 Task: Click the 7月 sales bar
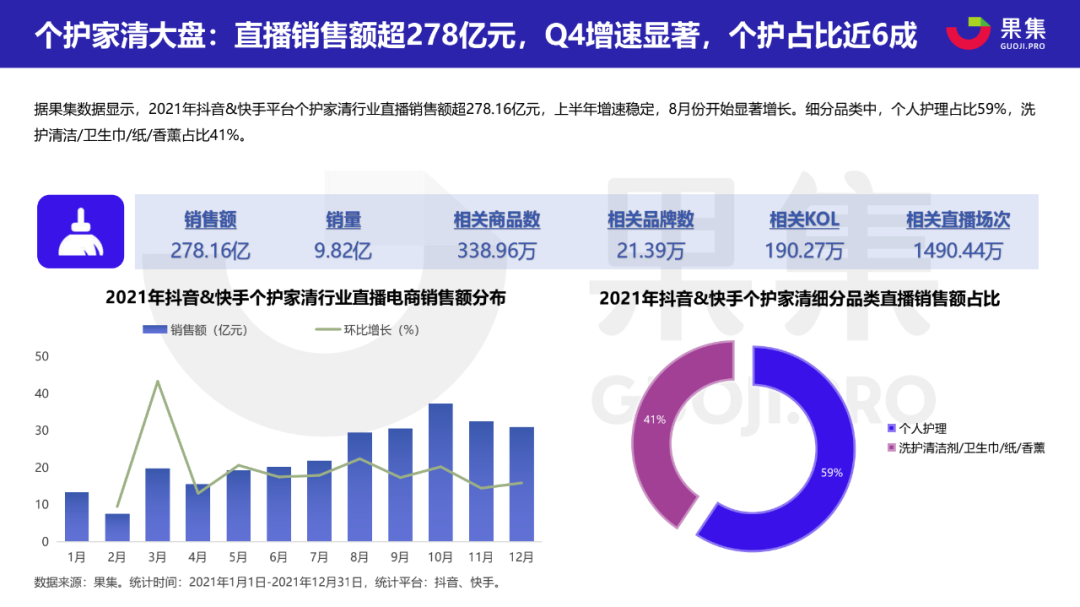319,501
